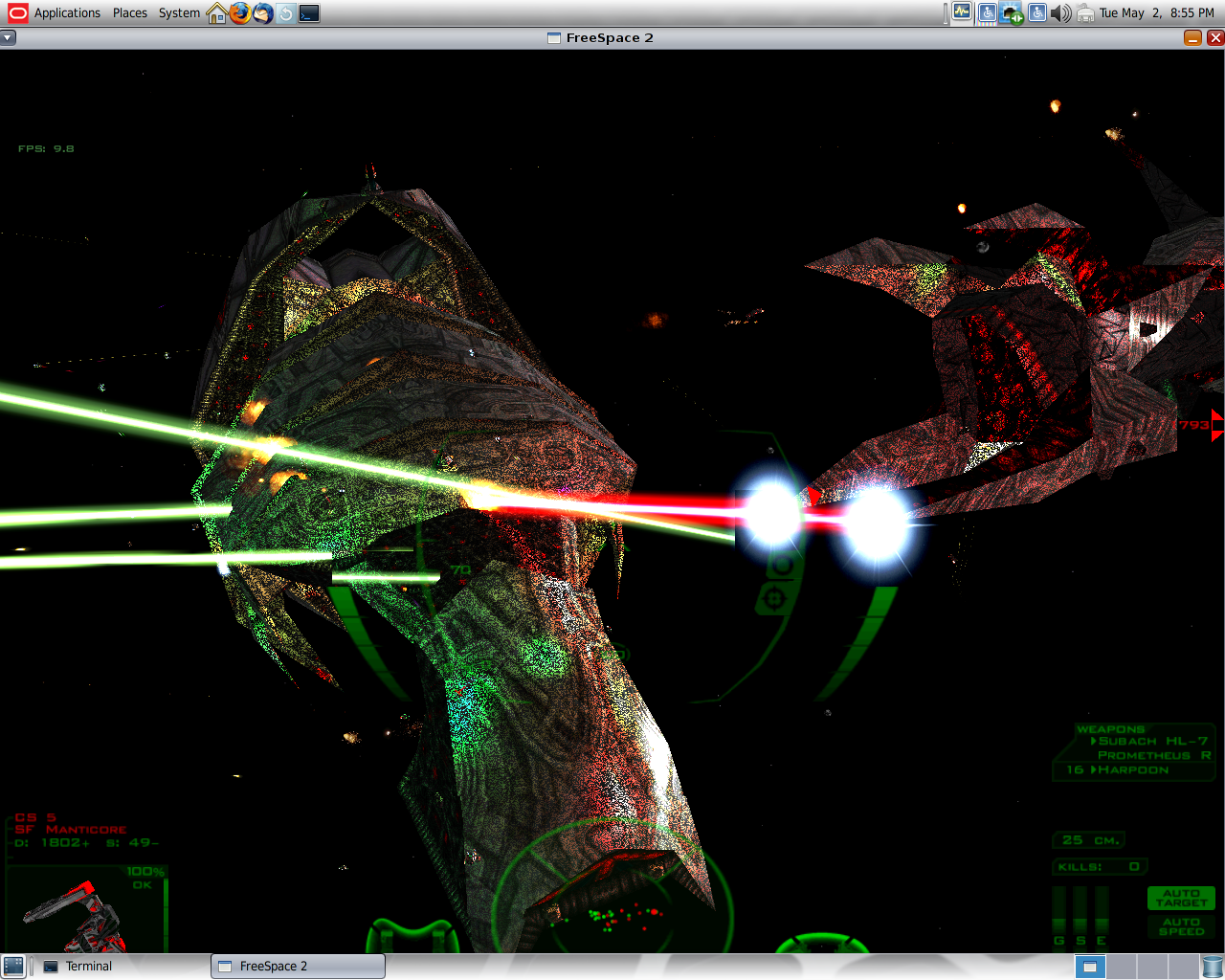
Task: Open Firefox from the top panel
Action: pyautogui.click(x=239, y=12)
